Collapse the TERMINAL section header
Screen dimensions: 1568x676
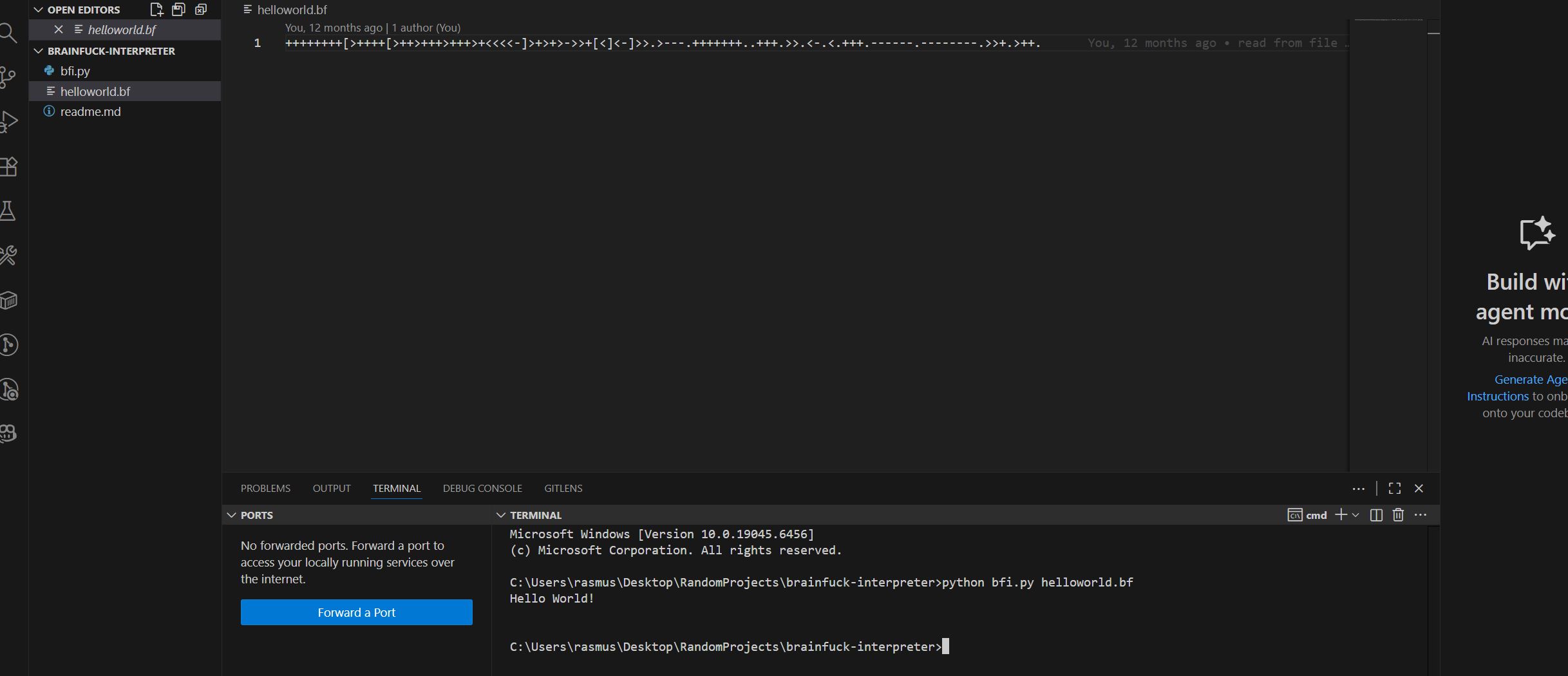(x=500, y=515)
